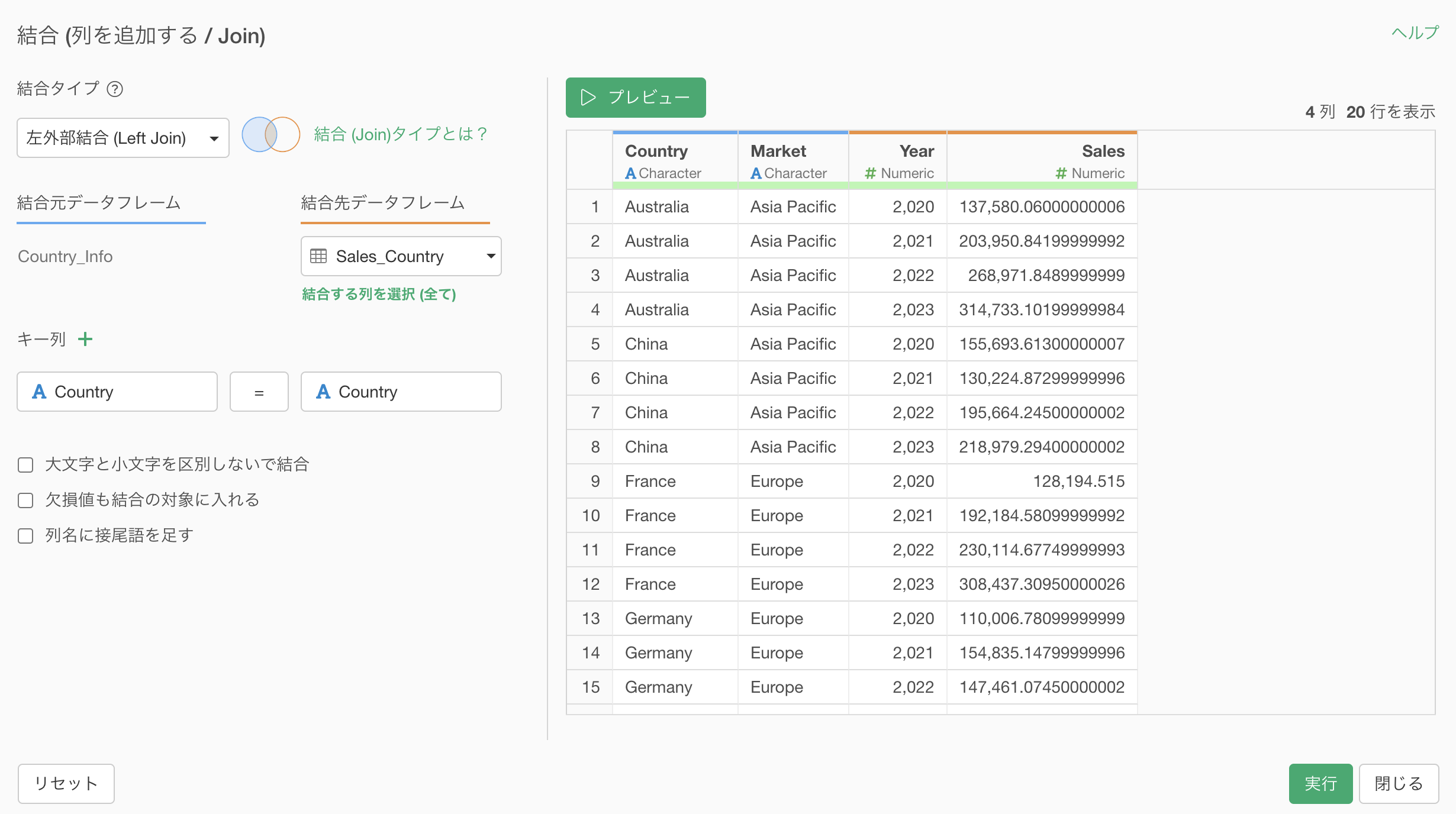This screenshot has width=1456, height=814.
Task: Select the 結合元データフレーム tab
Action: [x=99, y=203]
